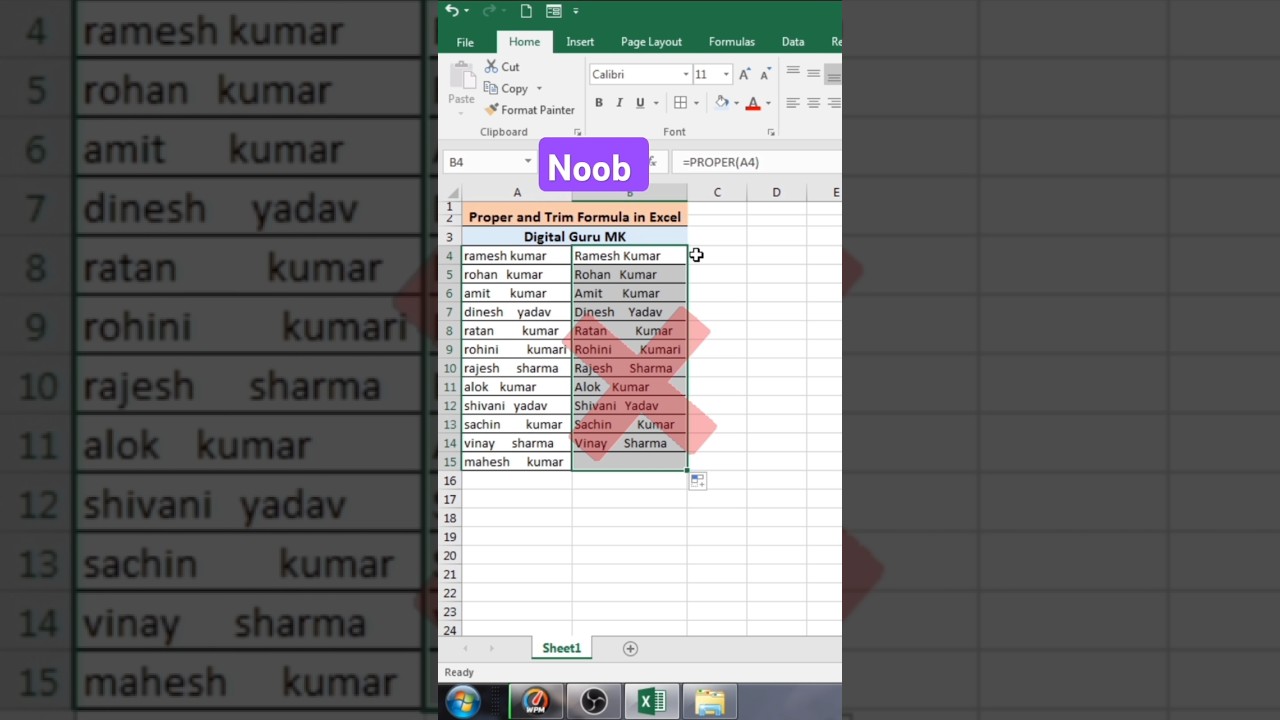Open OBS Studio from taskbar

pyautogui.click(x=594, y=702)
